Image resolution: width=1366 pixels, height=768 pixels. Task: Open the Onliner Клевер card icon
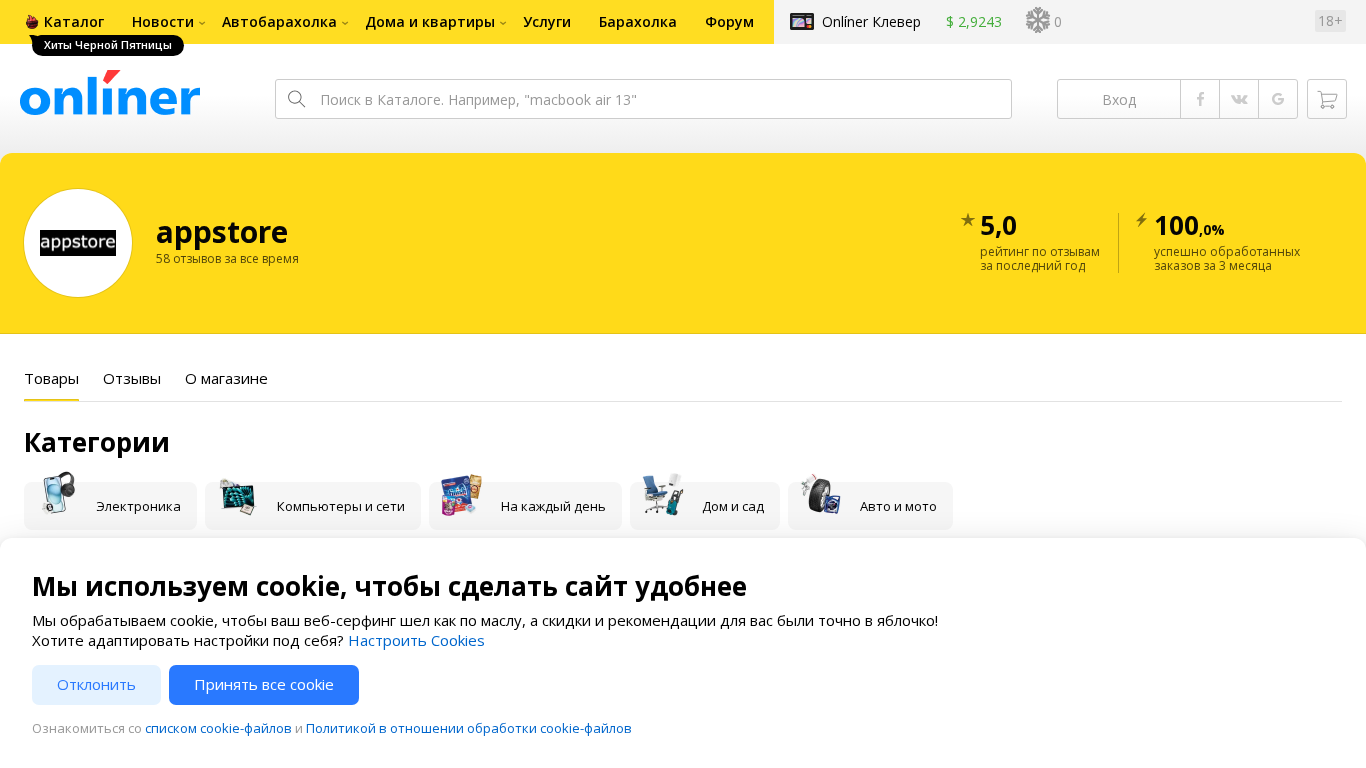pos(802,22)
